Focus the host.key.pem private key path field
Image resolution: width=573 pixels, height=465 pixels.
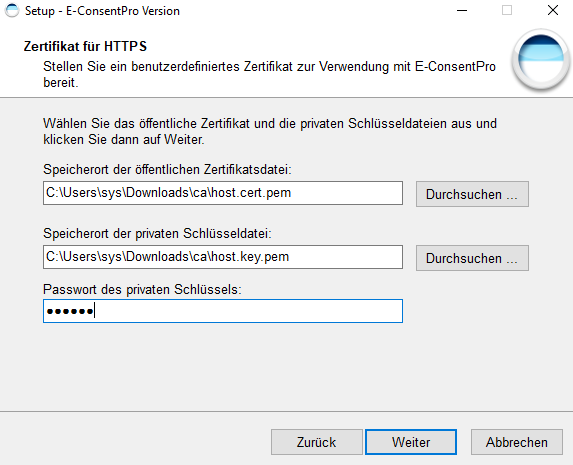click(x=223, y=257)
